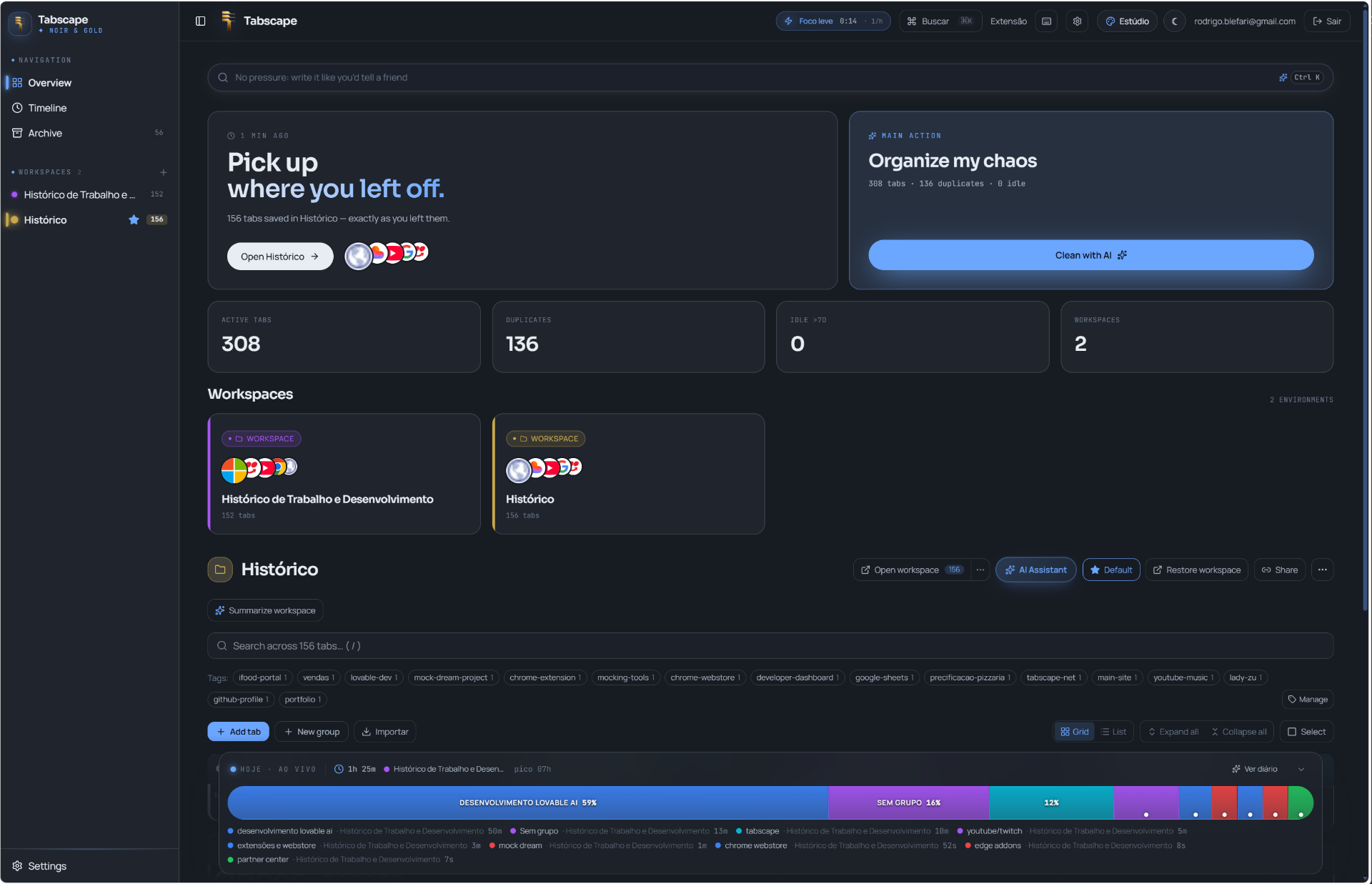Enable Select mode checkbox
Image resolution: width=1372 pixels, height=884 pixels.
tap(1306, 732)
